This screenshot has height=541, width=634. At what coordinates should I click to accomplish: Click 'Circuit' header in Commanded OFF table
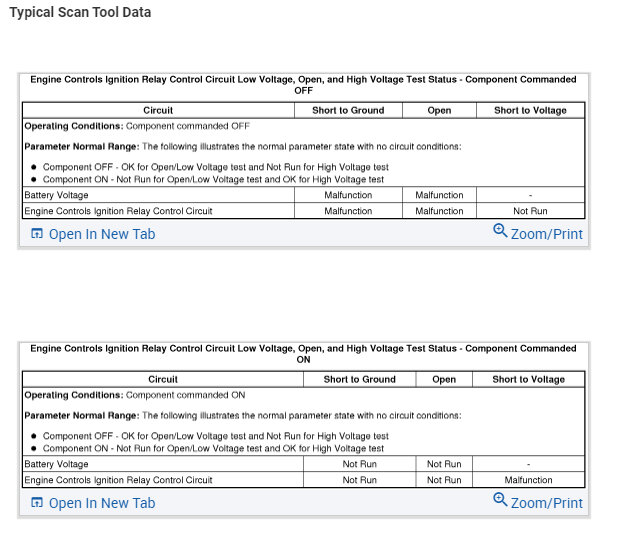[x=158, y=110]
